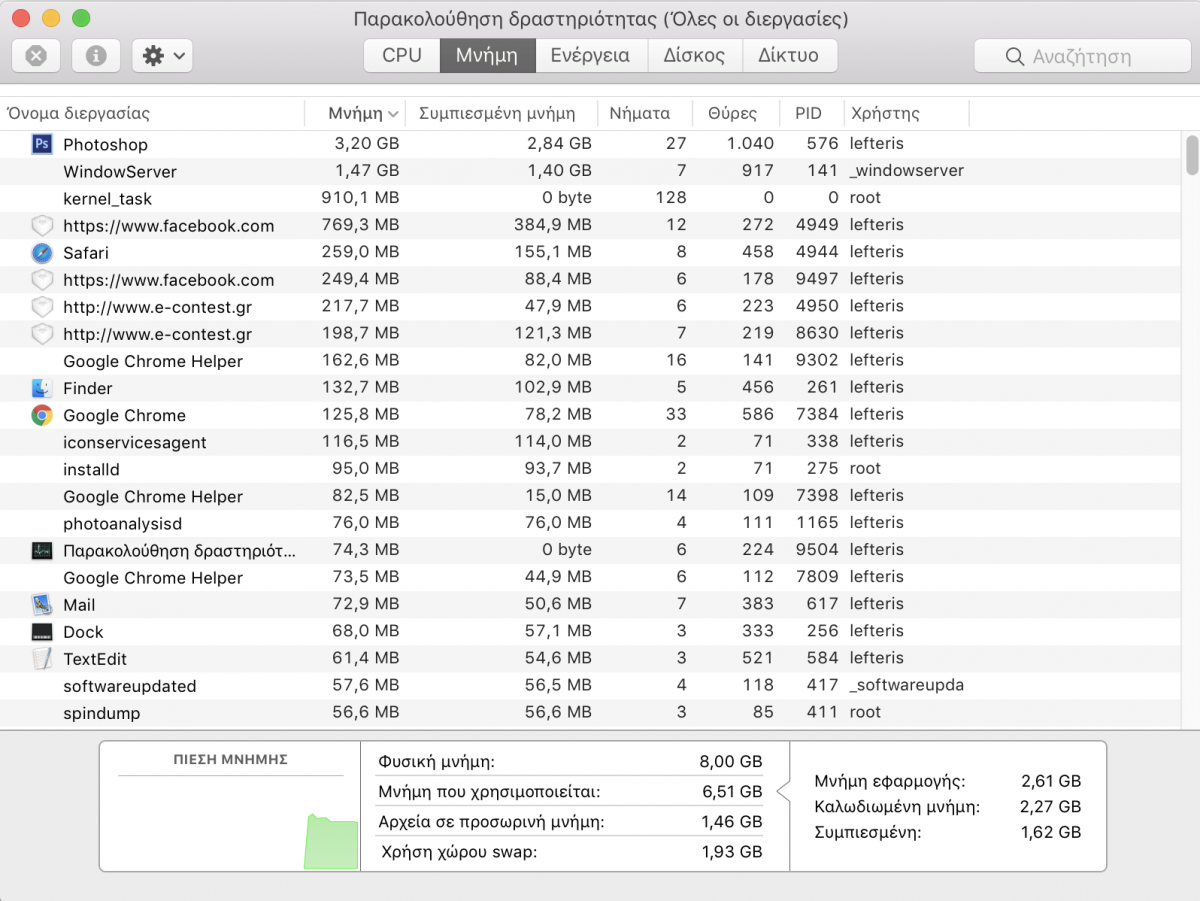Screen dimensions: 1200x901
Task: Click Χρήση χώρου swap value 1,93 GB
Action: point(733,852)
